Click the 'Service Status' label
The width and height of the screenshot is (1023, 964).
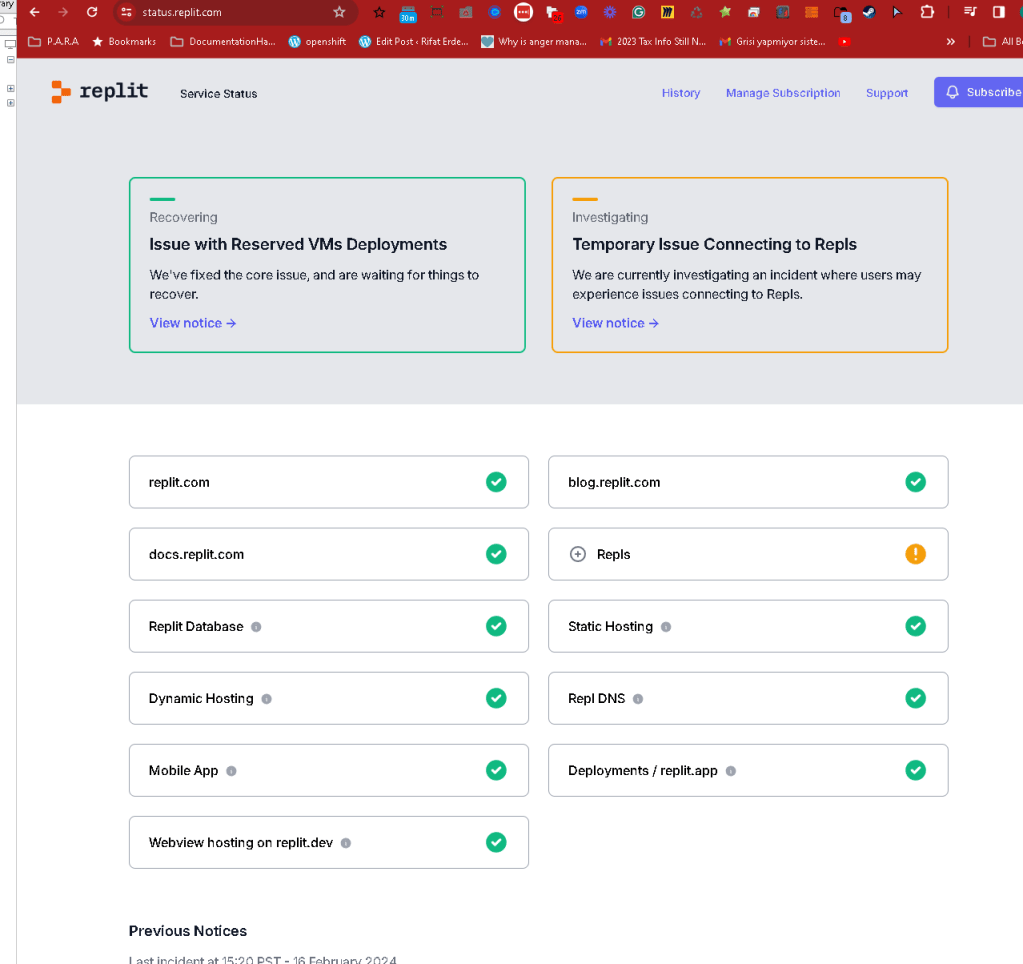click(219, 94)
